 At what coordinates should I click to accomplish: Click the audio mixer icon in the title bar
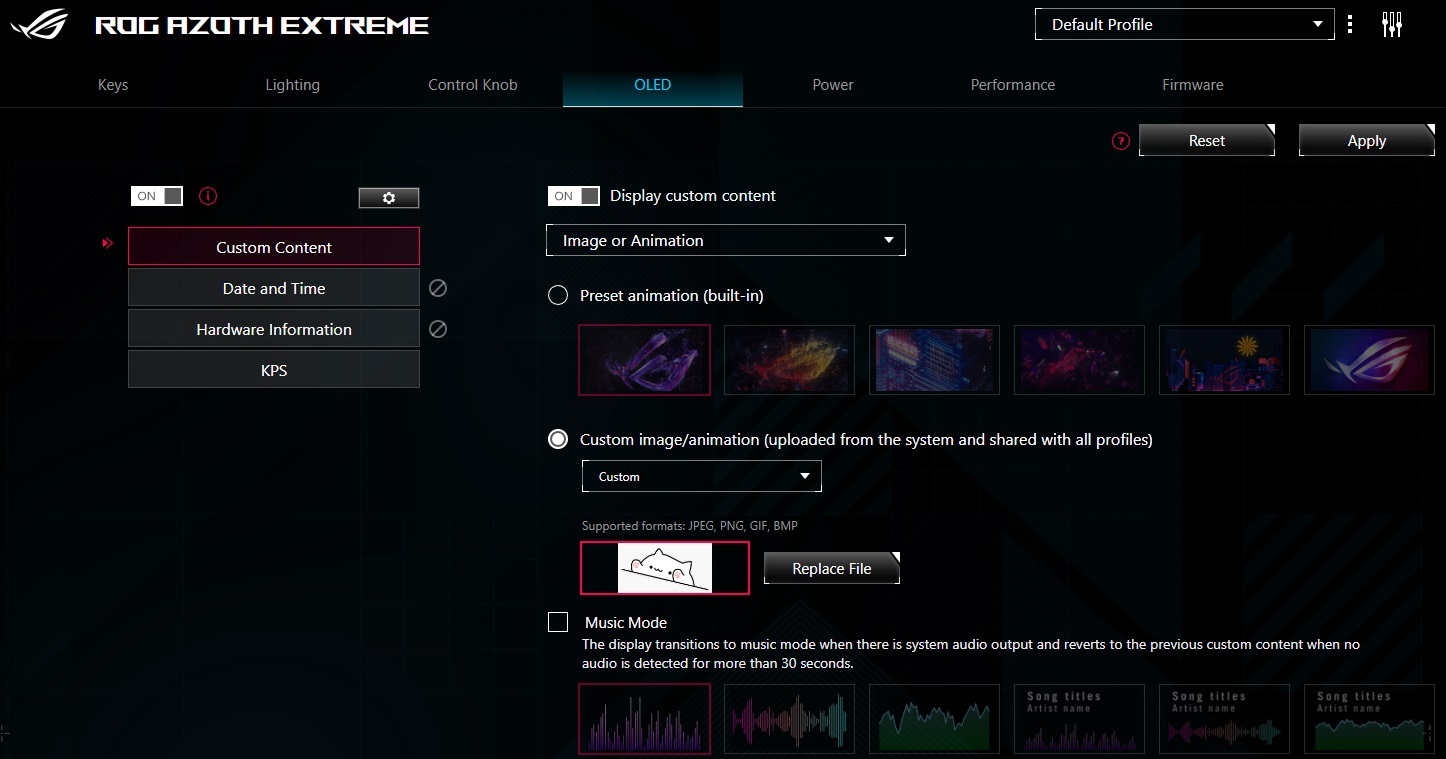[1392, 23]
